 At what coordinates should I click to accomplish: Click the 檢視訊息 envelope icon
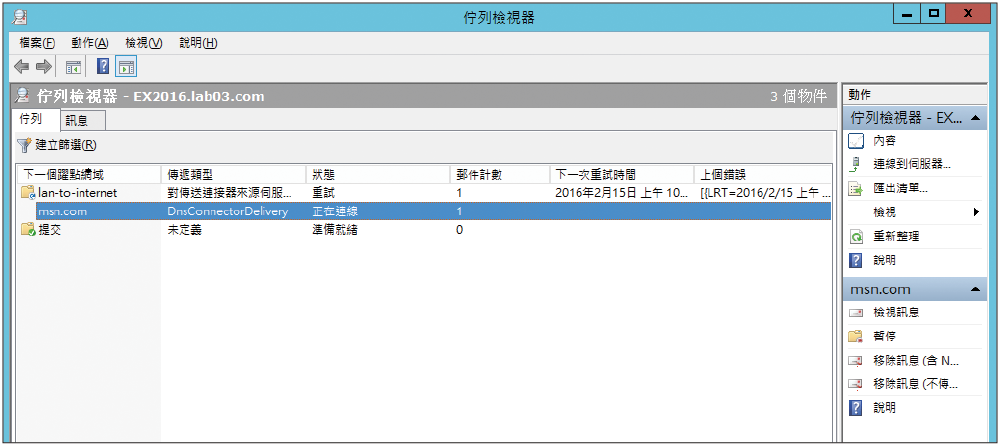click(x=856, y=313)
